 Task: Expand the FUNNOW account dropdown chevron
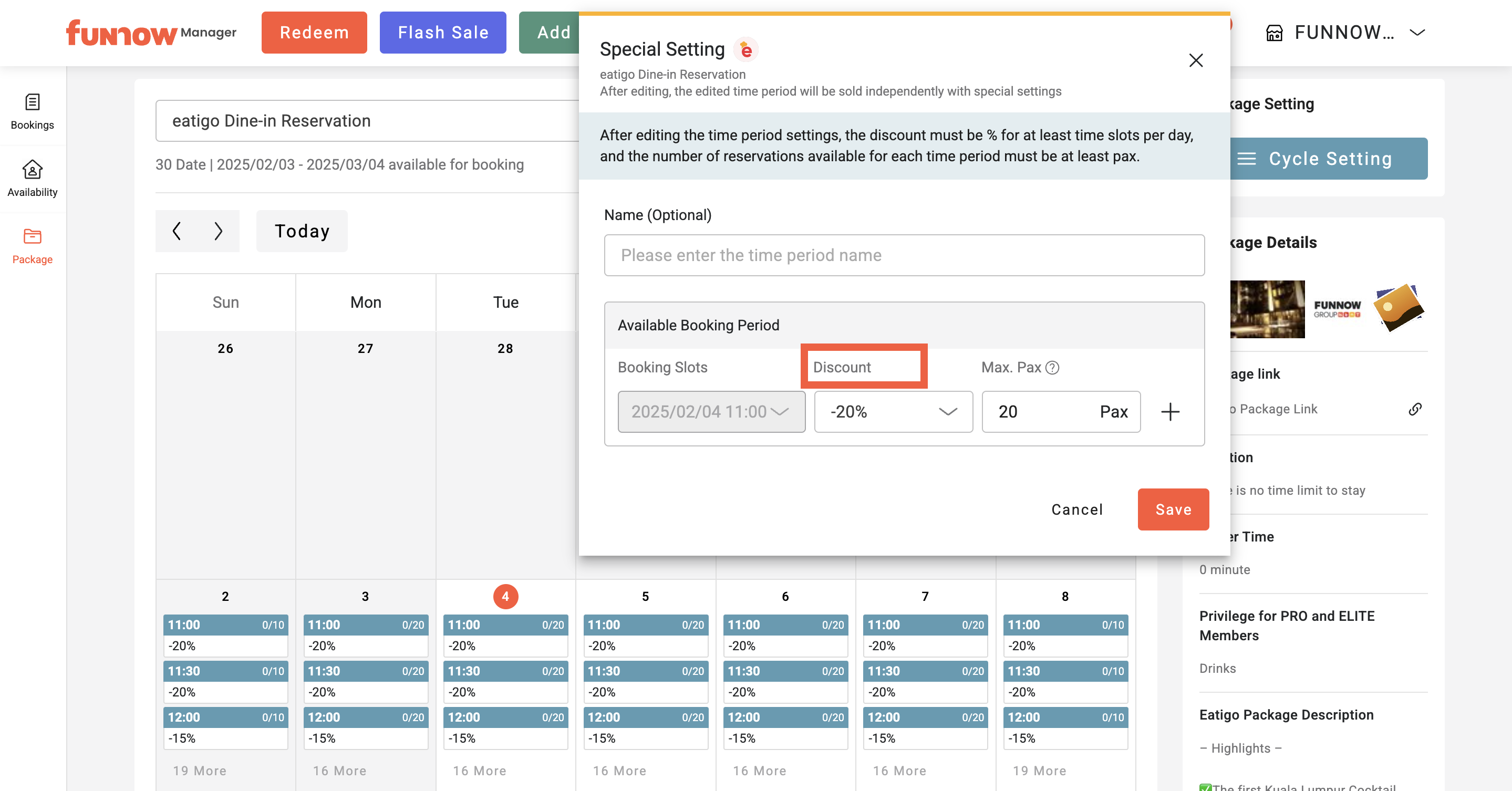click(x=1417, y=33)
